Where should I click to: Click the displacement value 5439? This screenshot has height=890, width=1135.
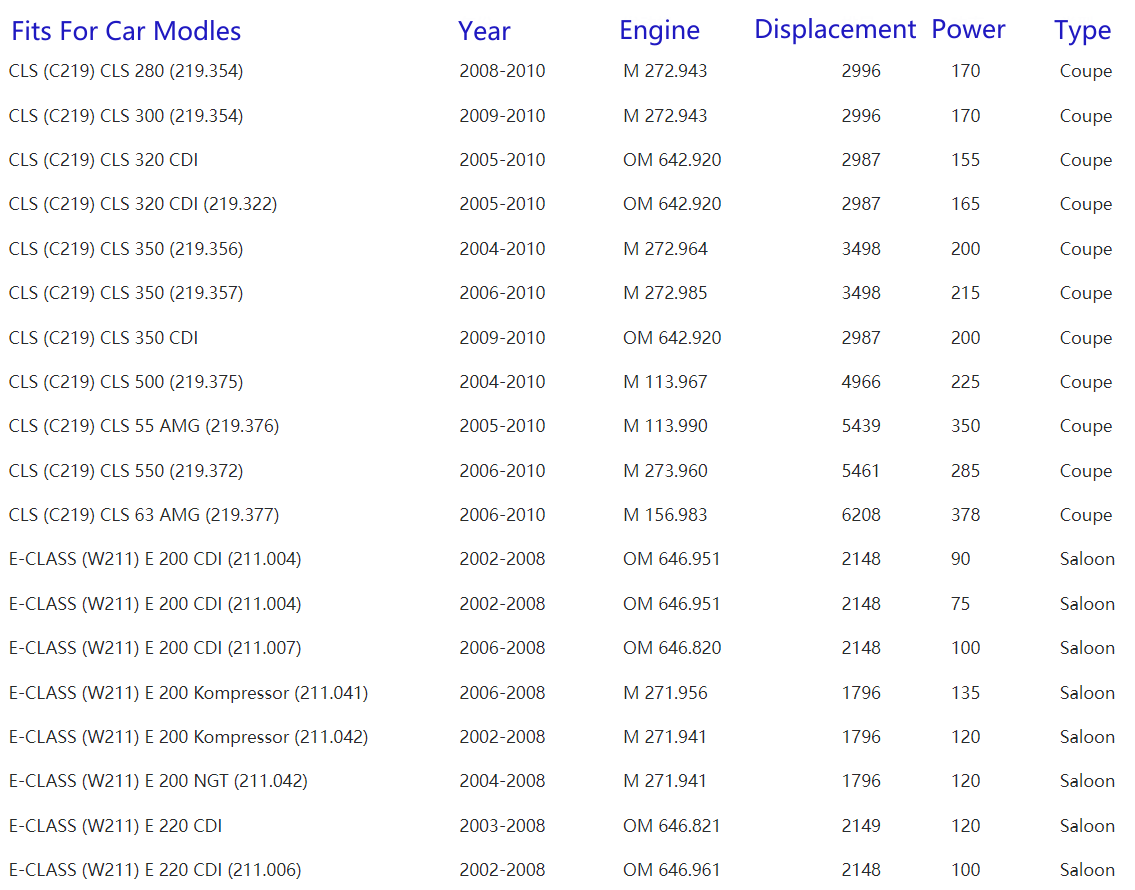click(x=860, y=426)
